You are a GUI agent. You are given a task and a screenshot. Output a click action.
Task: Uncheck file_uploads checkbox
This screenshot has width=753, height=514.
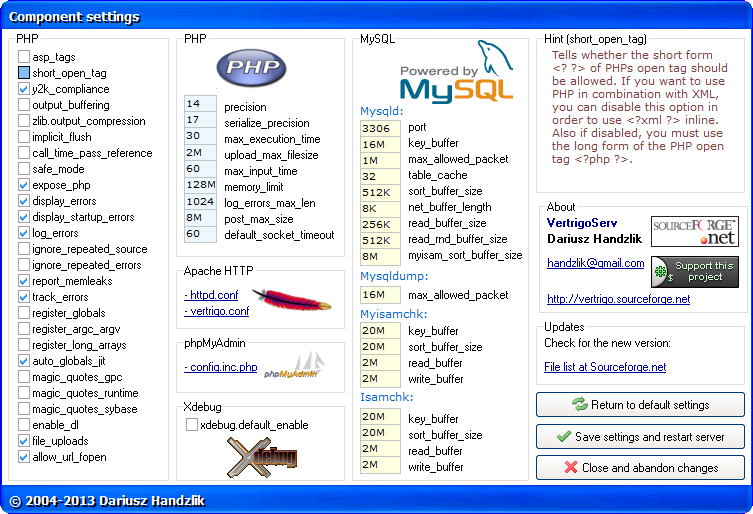coord(24,441)
